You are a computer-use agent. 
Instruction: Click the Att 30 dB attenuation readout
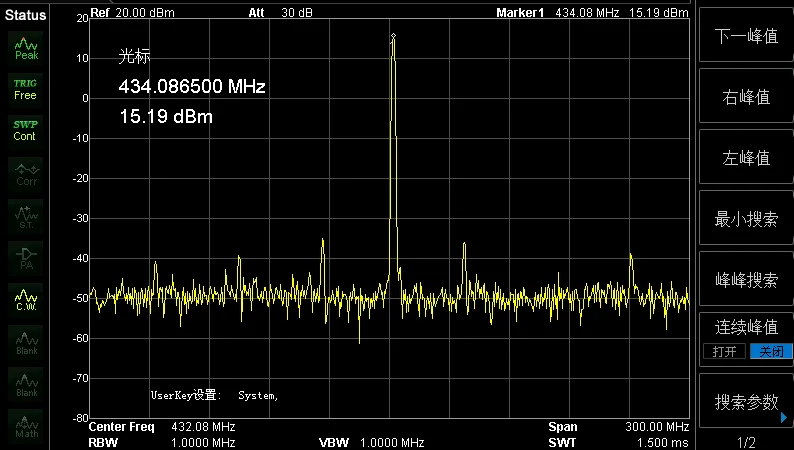[281, 13]
